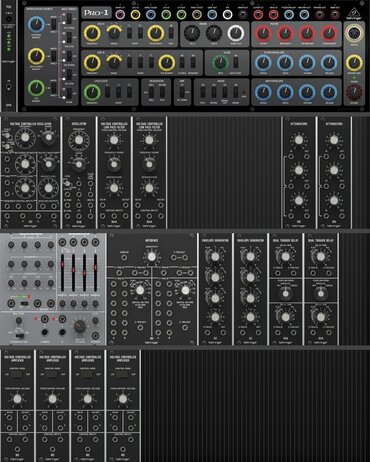Viewport: 370px width, 462px height.
Task: Click the large MIDI DIN socket
Action: click(354, 34)
